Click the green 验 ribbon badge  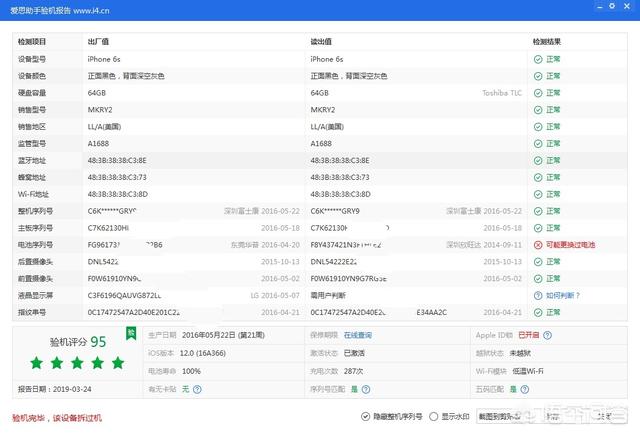pos(131,334)
